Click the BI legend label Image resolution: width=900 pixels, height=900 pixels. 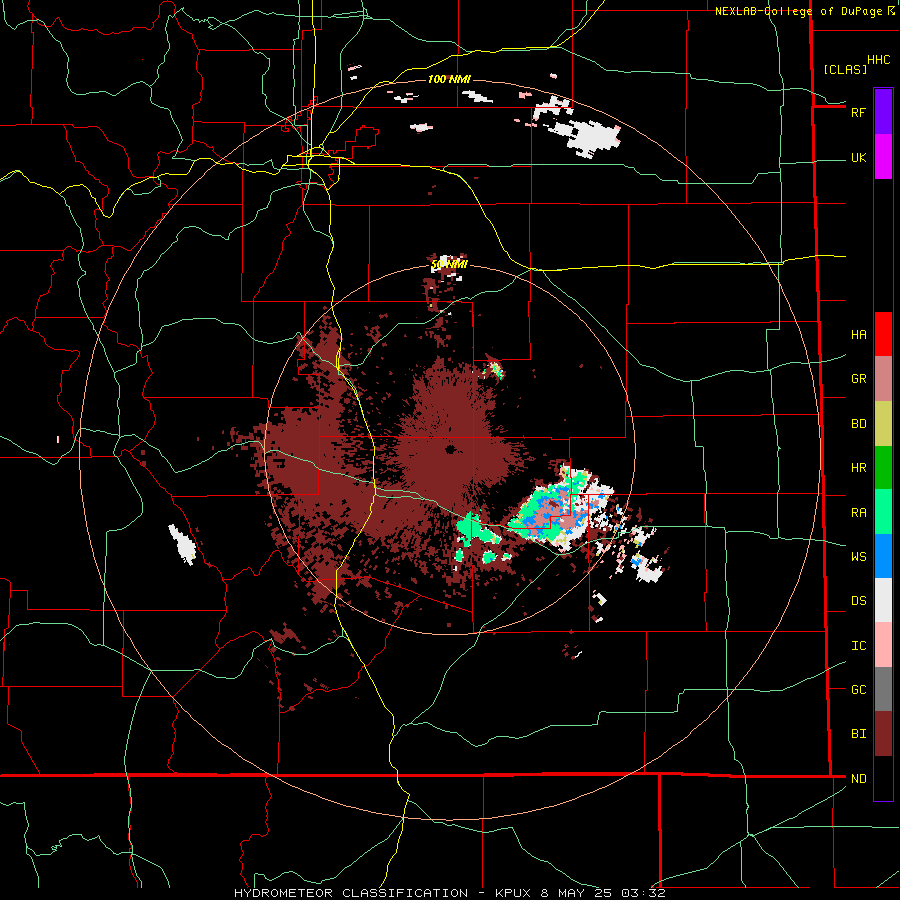858,734
